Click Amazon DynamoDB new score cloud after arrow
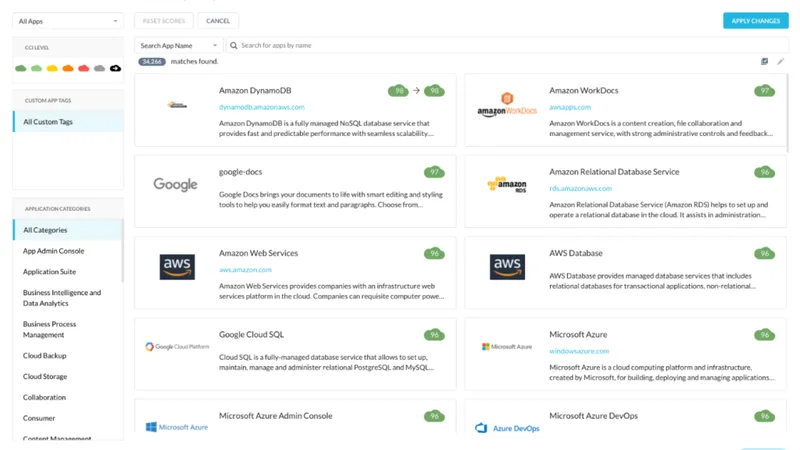800x450 pixels. tap(434, 91)
